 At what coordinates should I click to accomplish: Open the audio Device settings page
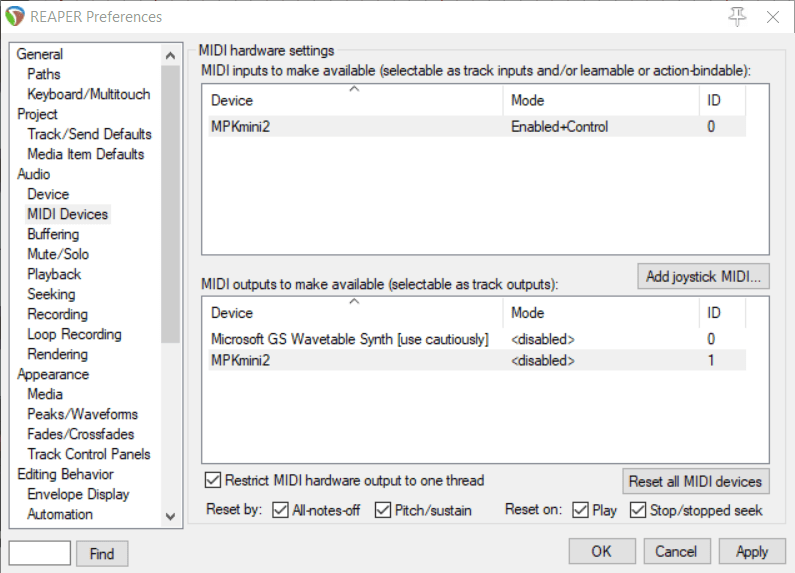click(x=48, y=194)
